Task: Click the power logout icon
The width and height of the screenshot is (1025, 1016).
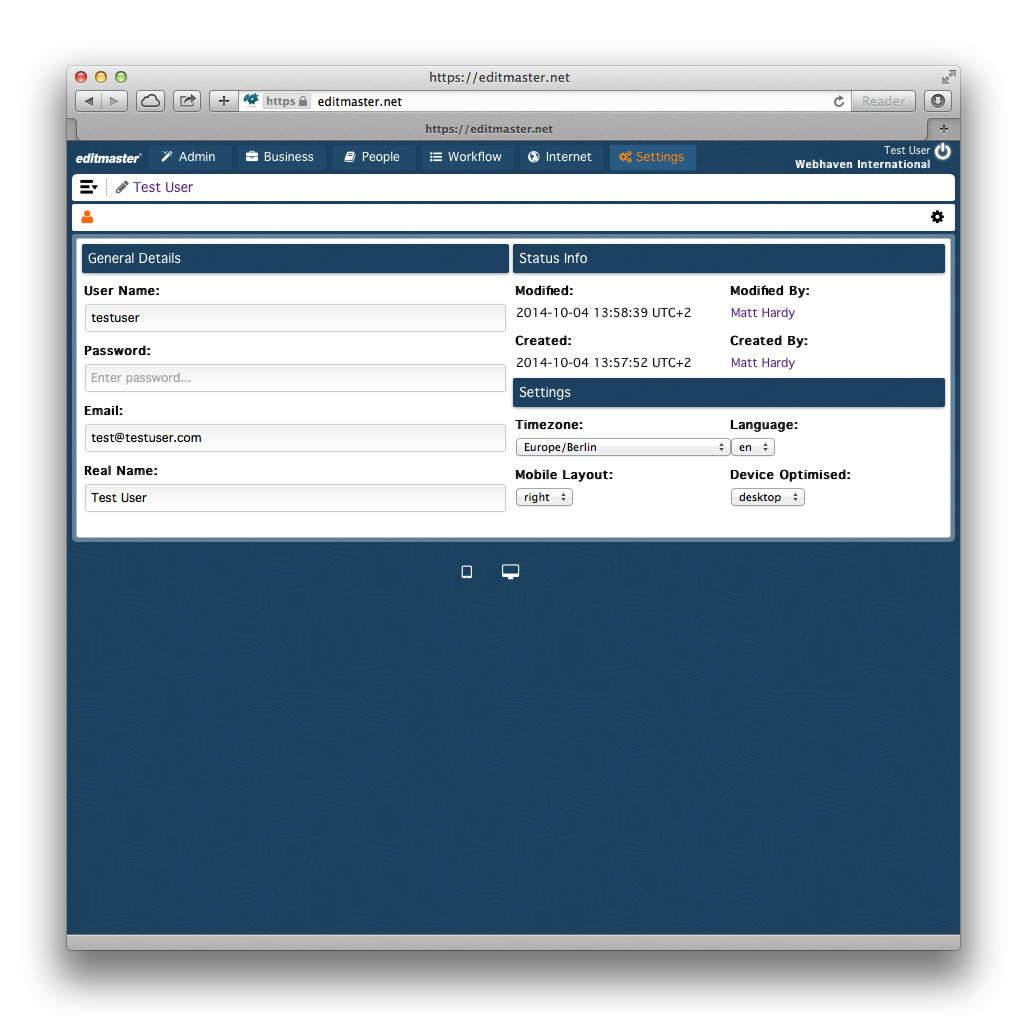Action: pos(942,151)
